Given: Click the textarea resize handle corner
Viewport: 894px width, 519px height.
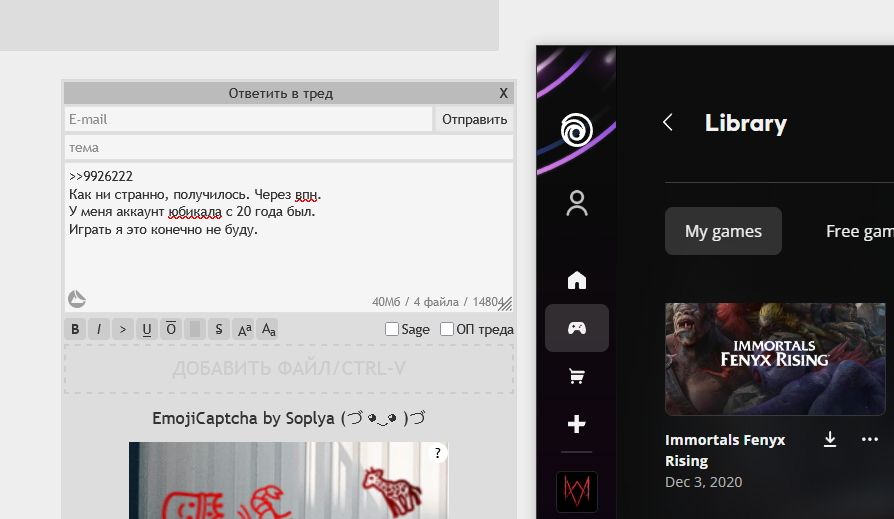Looking at the screenshot, I should click(506, 305).
